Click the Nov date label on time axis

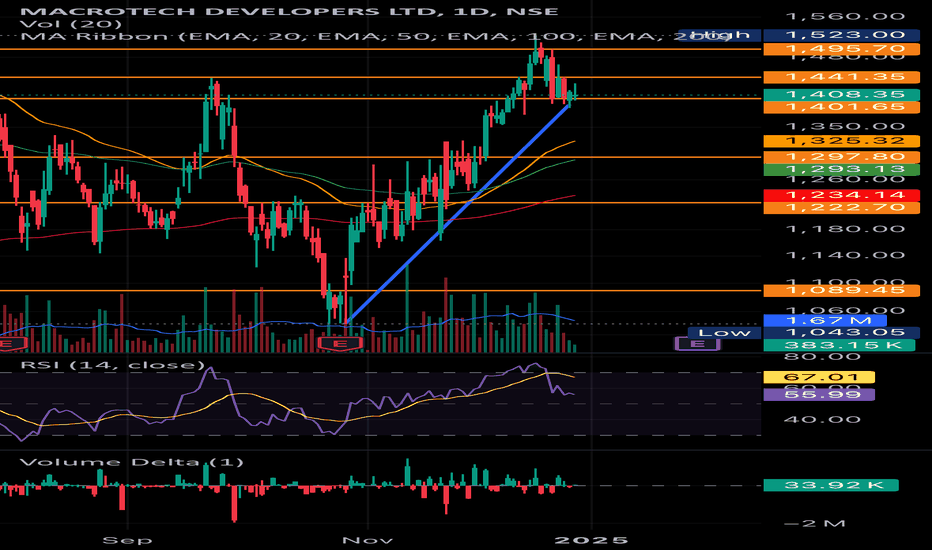(367, 540)
